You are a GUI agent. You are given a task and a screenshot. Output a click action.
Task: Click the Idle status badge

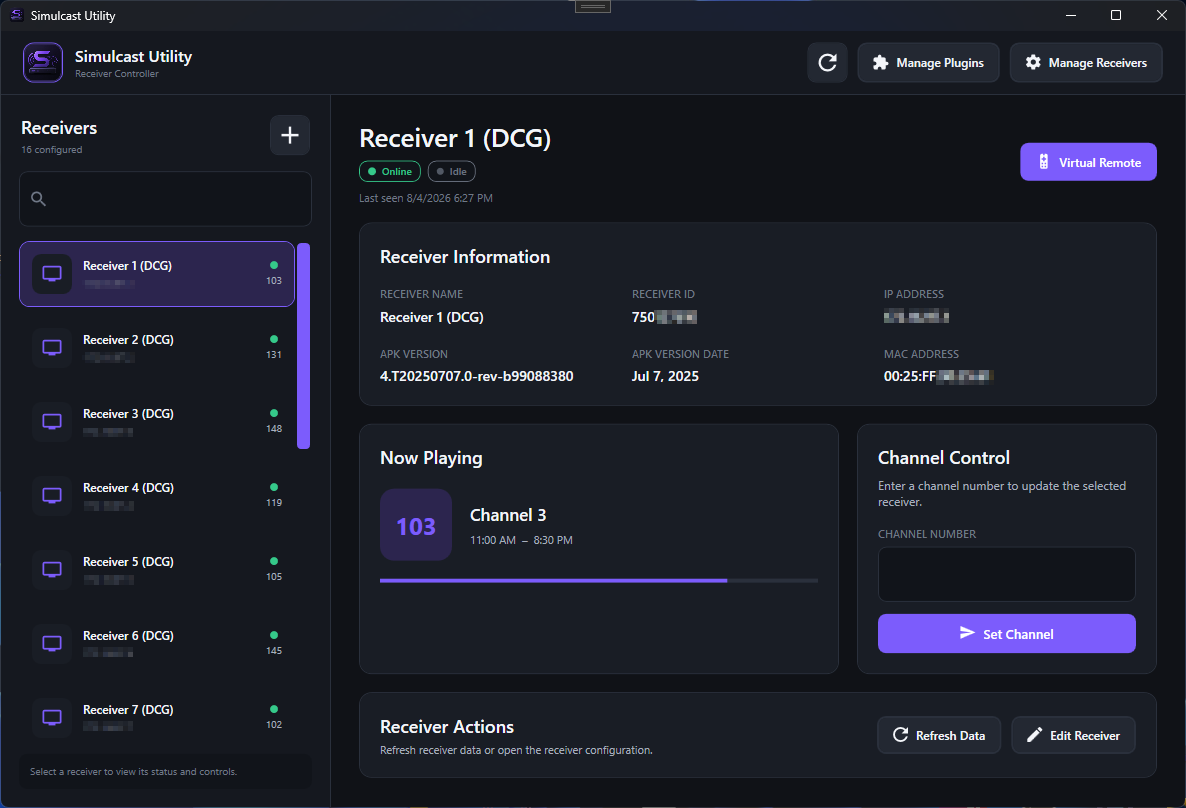tap(452, 172)
